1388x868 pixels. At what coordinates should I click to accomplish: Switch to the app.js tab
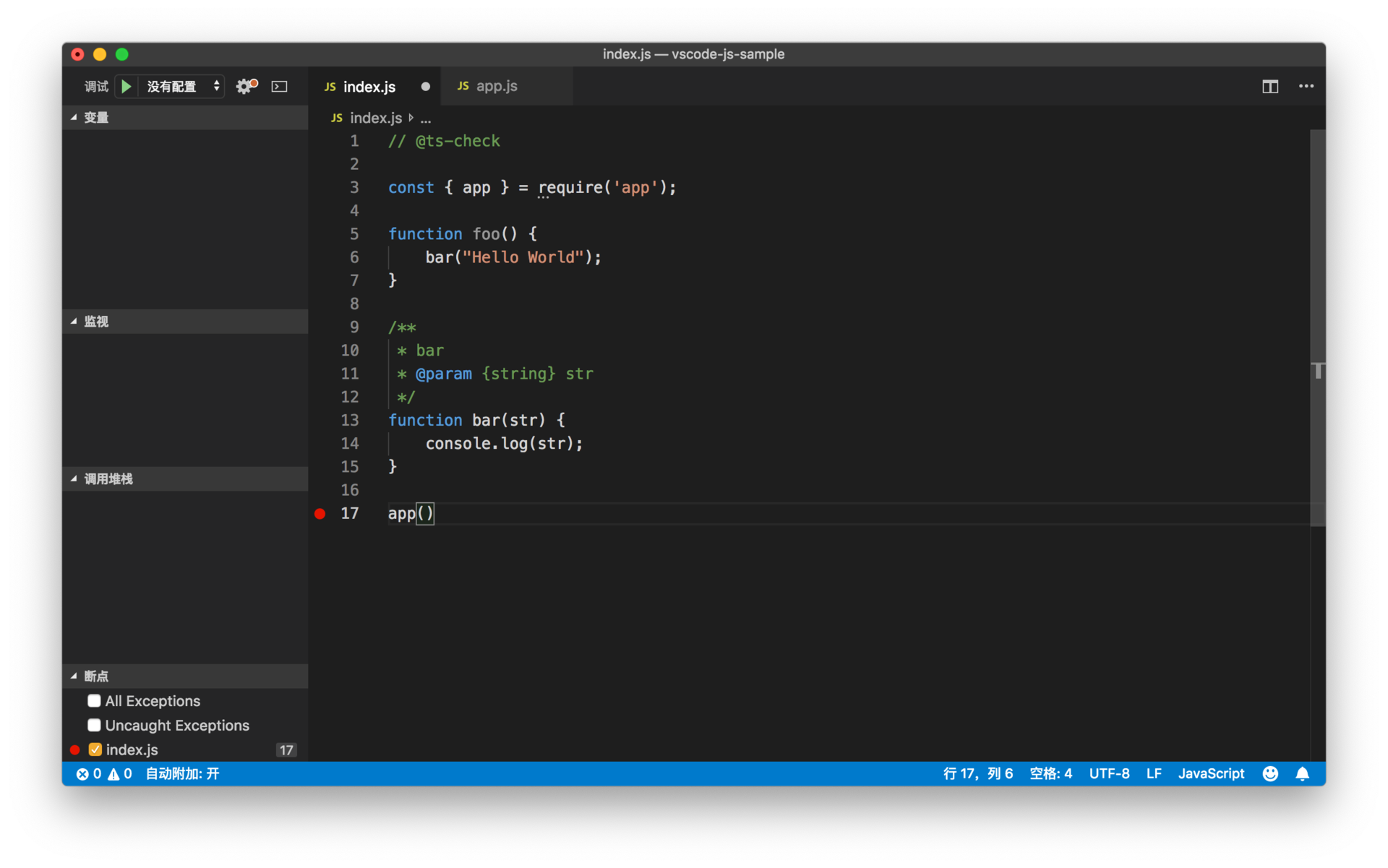496,87
